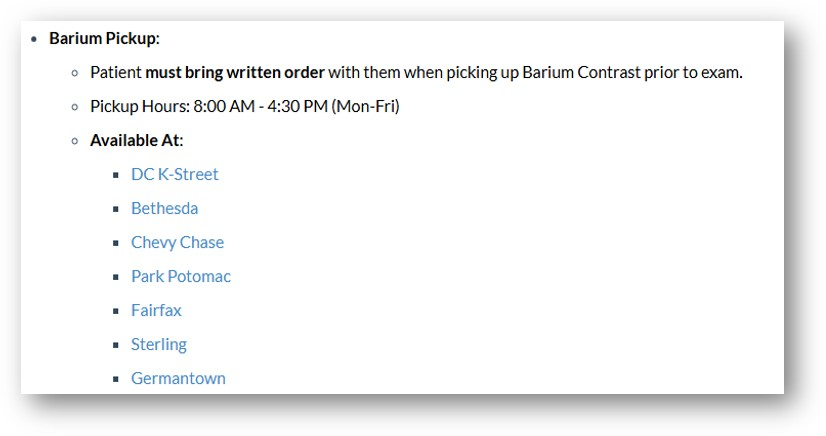Click the square bullet beside Fairfax

[116, 311]
